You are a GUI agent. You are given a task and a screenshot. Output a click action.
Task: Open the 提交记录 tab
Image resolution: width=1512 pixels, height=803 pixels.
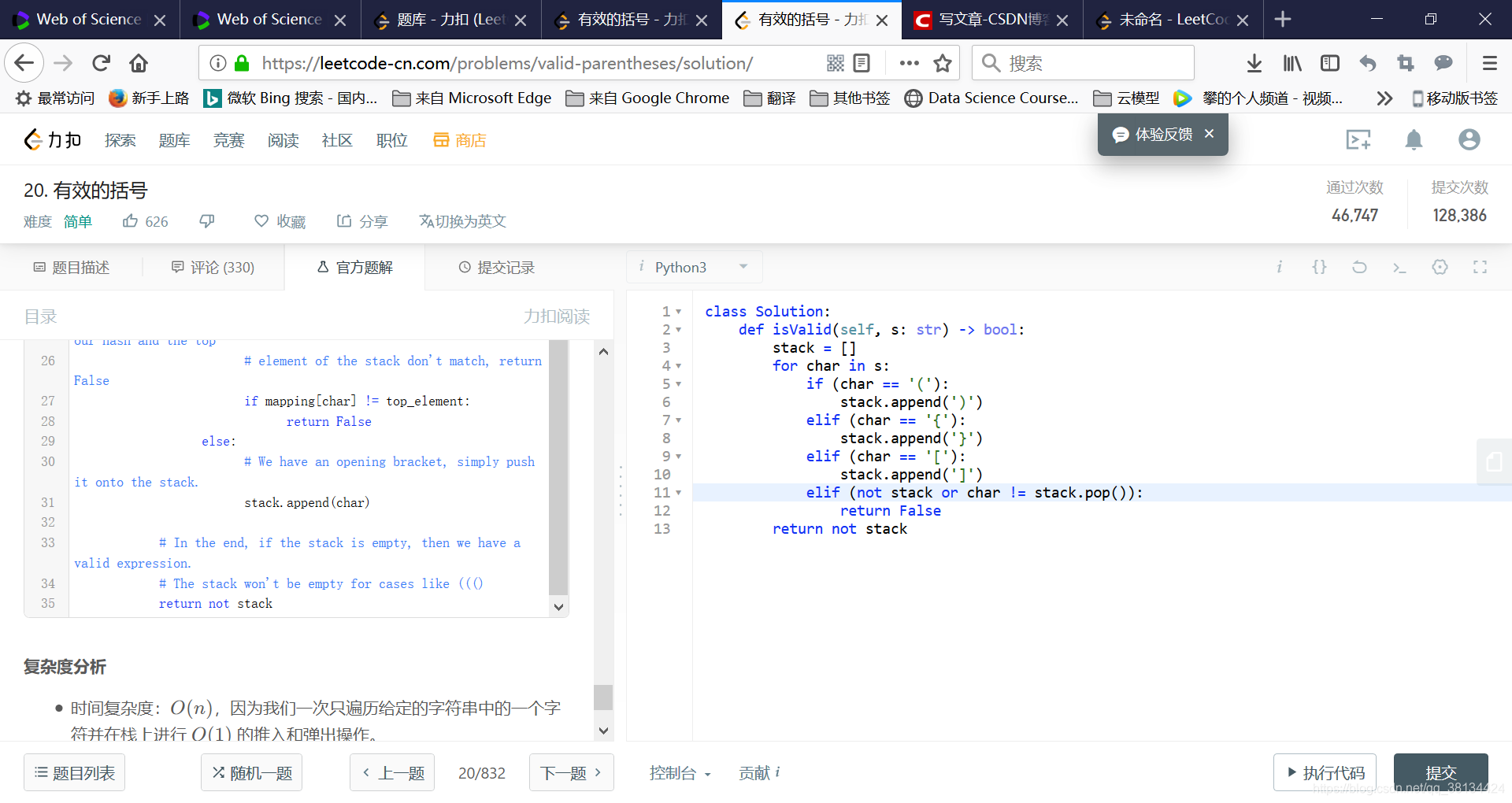pyautogui.click(x=496, y=268)
